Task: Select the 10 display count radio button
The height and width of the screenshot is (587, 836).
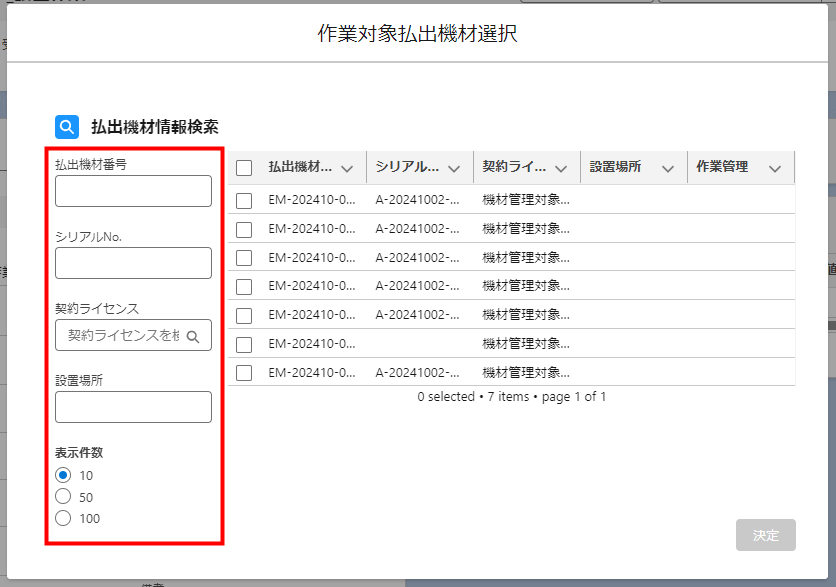Action: pyautogui.click(x=63, y=475)
